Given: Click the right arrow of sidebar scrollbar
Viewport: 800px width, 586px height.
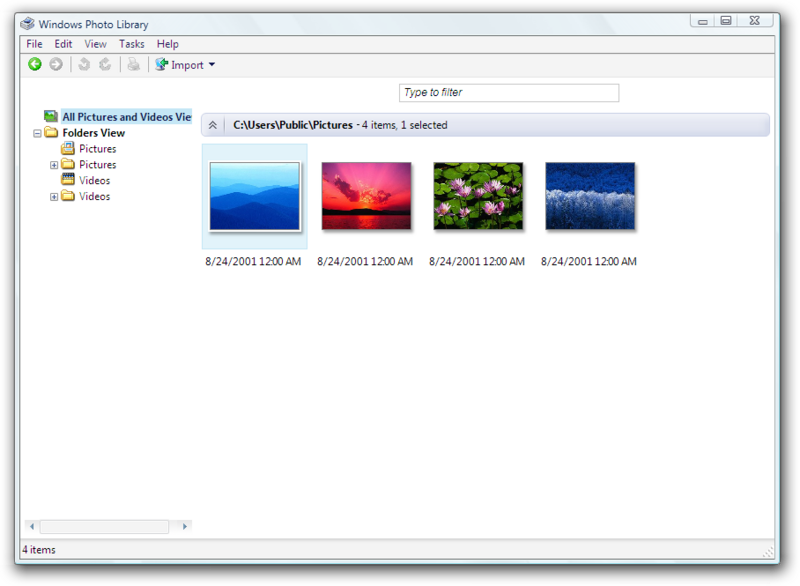Looking at the screenshot, I should pyautogui.click(x=185, y=526).
